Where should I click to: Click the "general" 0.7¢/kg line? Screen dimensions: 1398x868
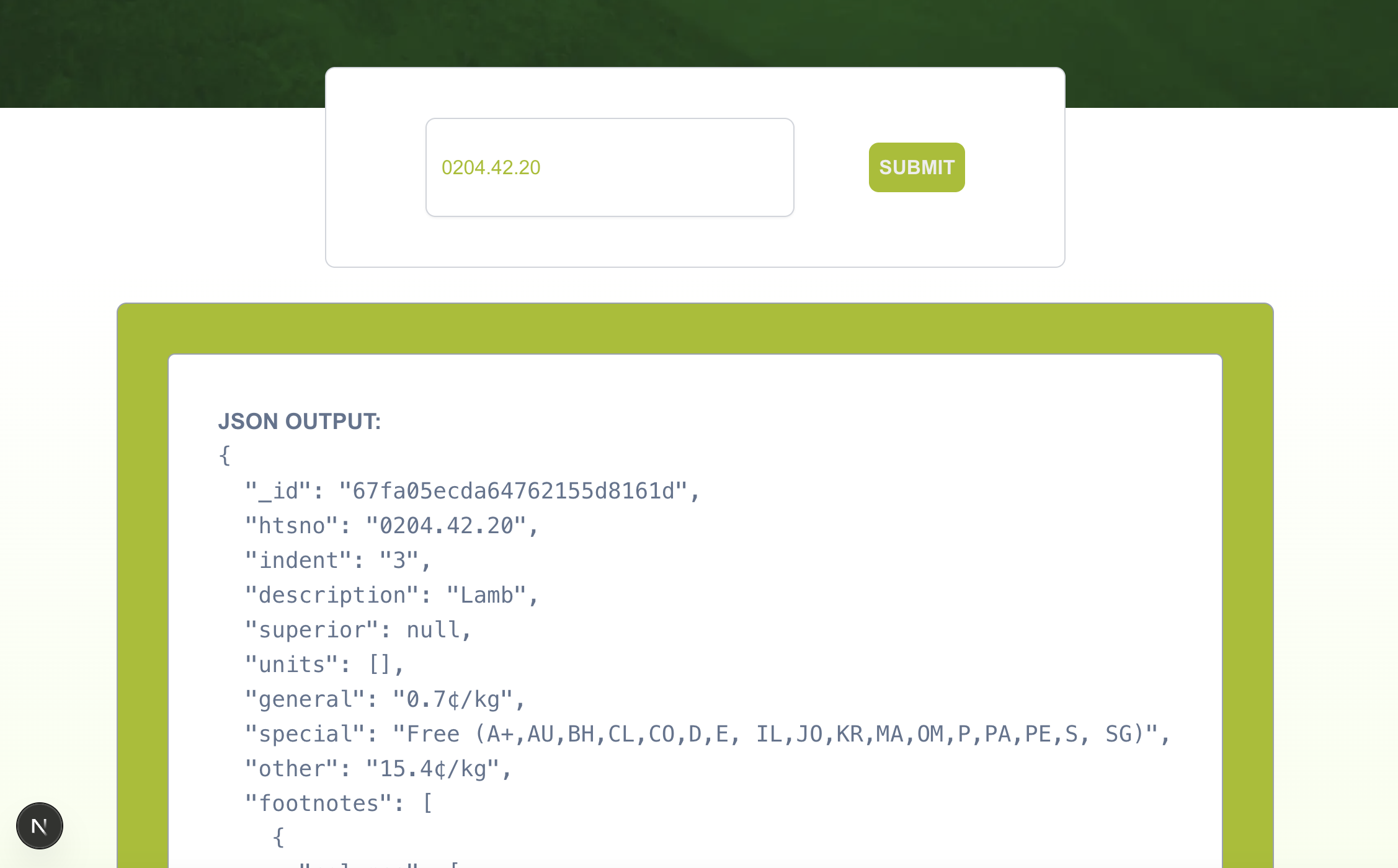pyautogui.click(x=385, y=699)
